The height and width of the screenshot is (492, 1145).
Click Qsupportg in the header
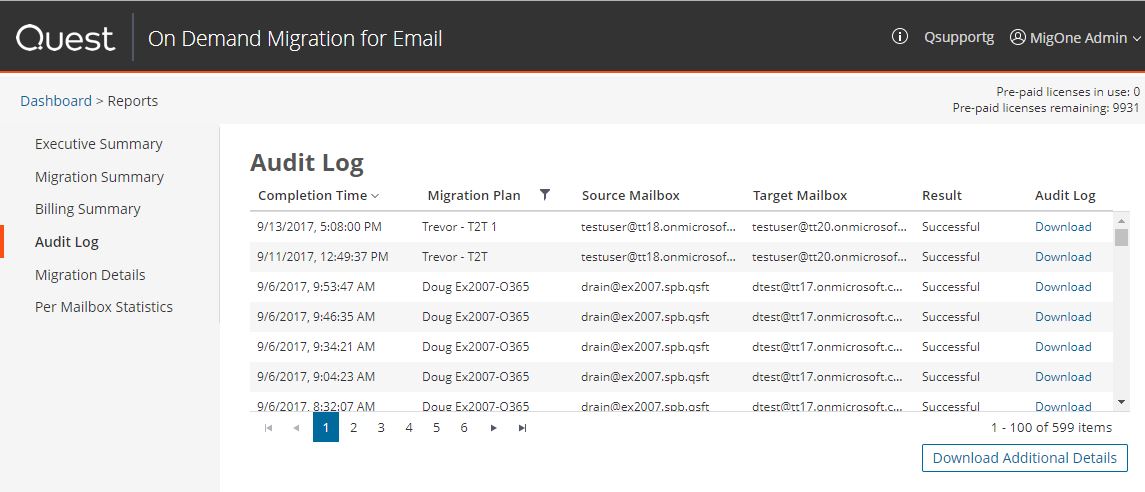click(959, 38)
